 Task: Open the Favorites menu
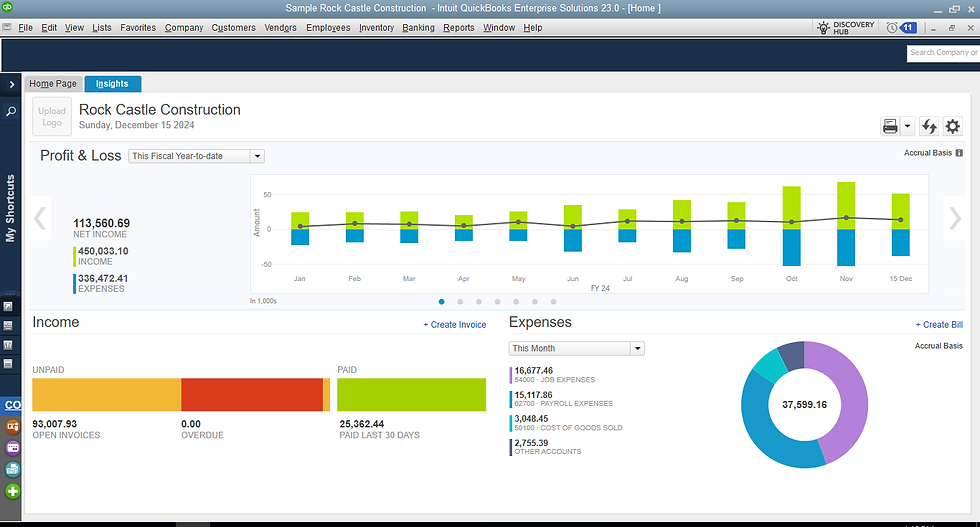pos(138,28)
